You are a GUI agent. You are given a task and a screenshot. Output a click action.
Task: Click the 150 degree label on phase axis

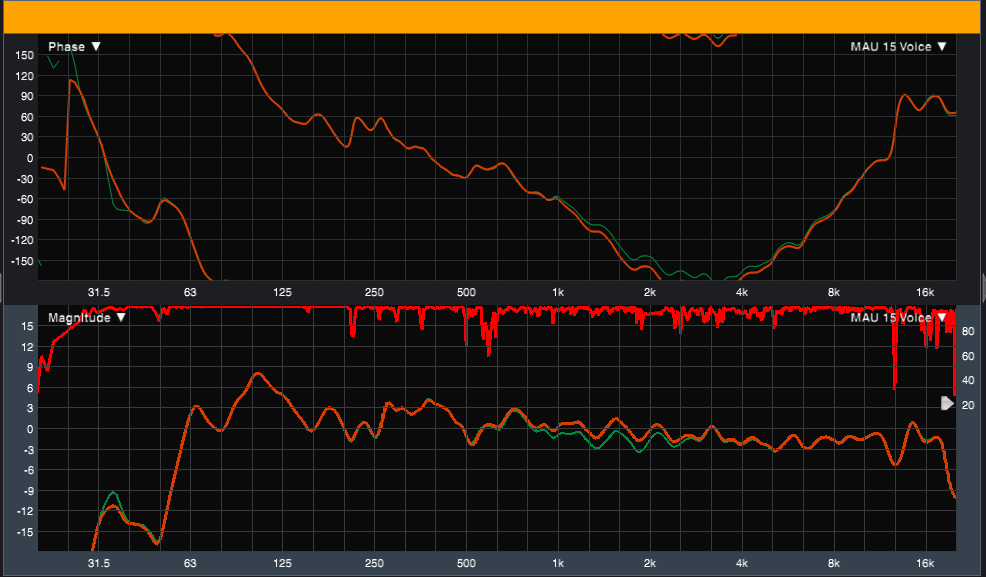(x=26, y=55)
